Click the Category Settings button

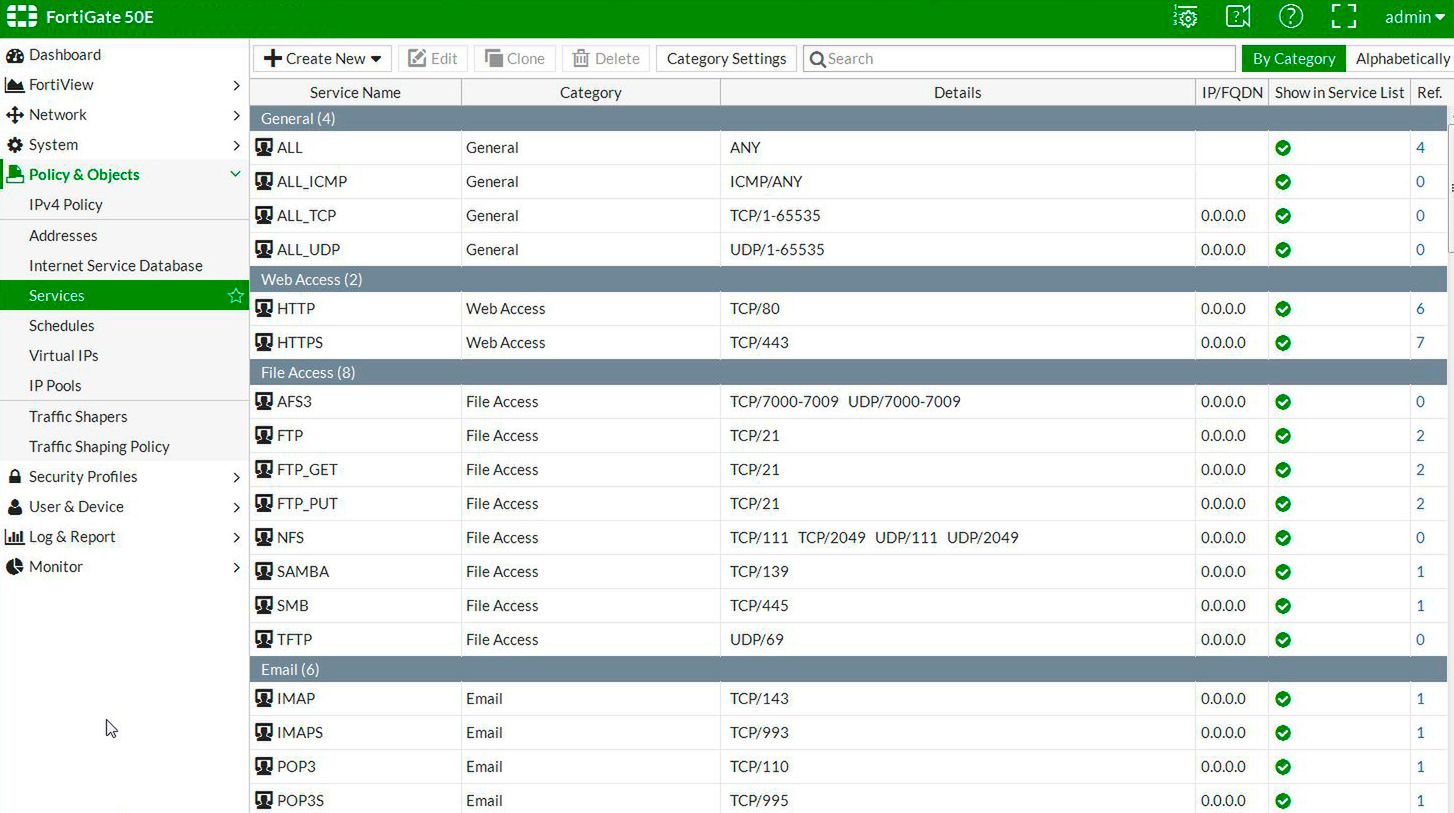point(726,59)
